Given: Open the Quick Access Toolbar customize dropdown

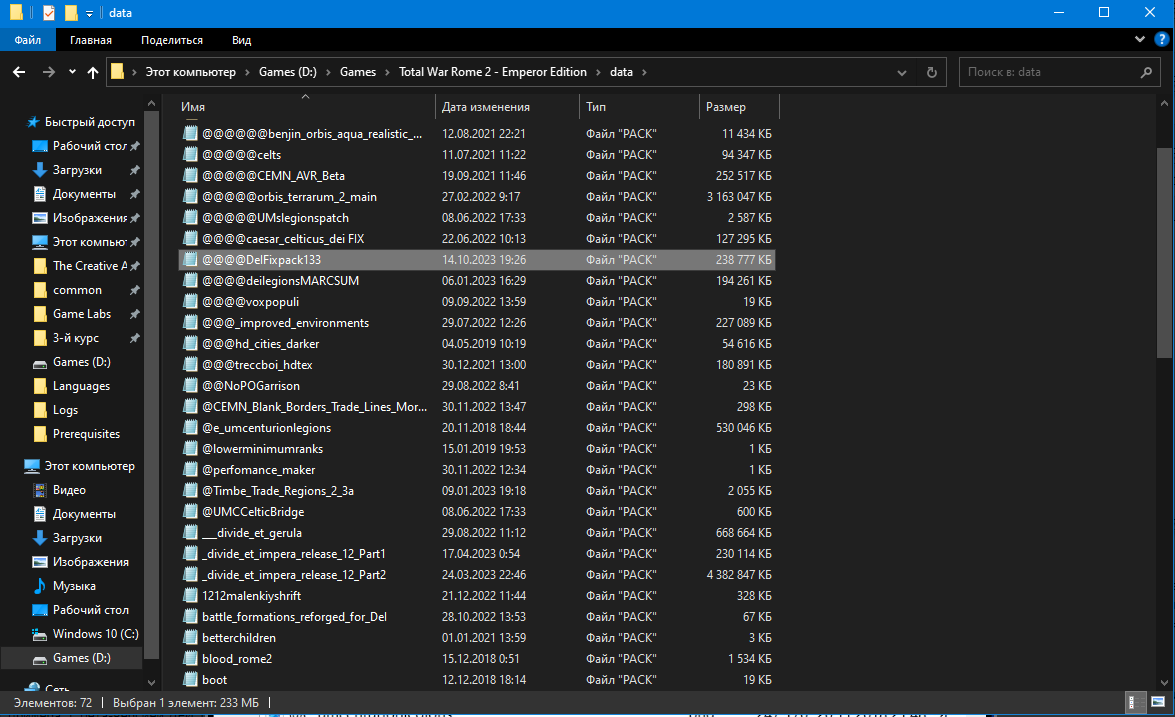Looking at the screenshot, I should [89, 13].
